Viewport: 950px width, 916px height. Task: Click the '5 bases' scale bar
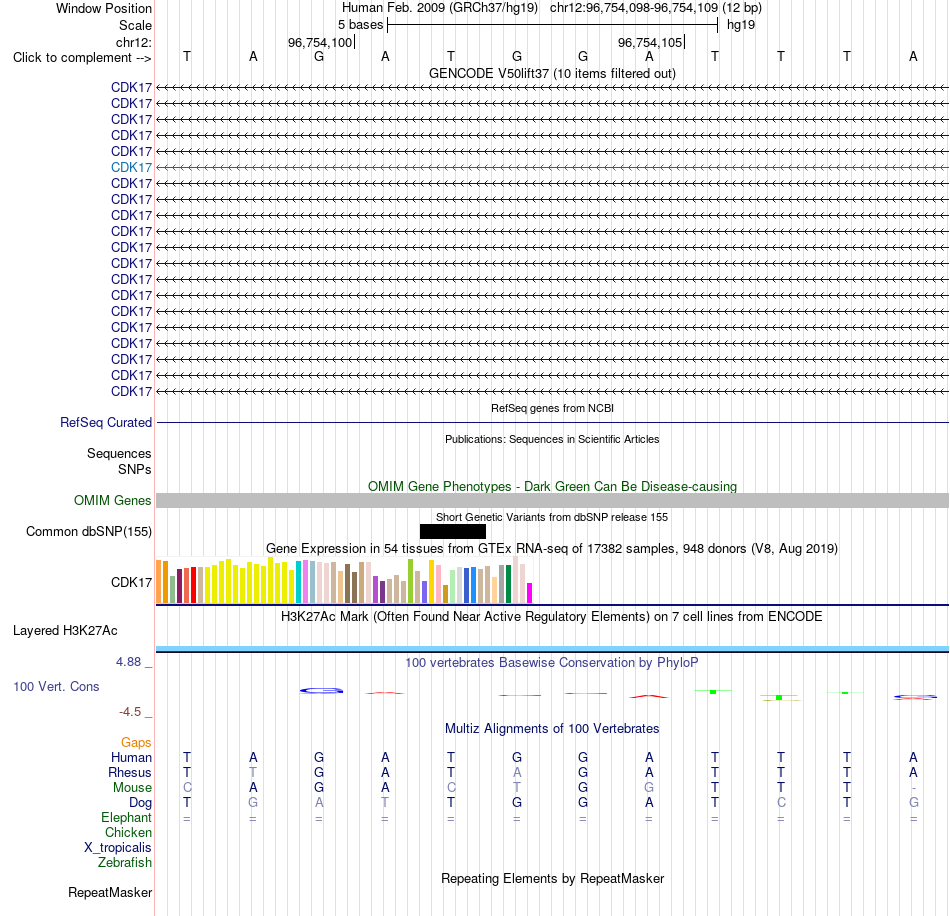552,25
